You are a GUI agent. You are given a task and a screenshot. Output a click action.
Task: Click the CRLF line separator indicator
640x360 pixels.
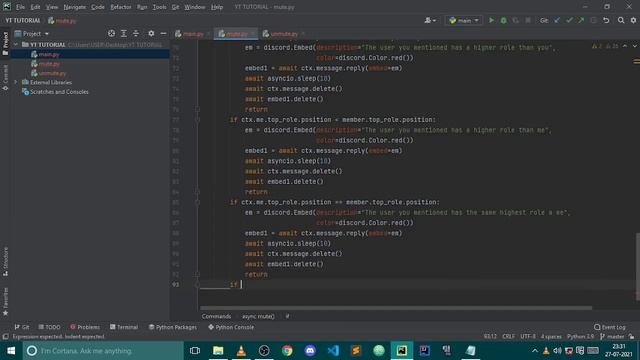508,336
